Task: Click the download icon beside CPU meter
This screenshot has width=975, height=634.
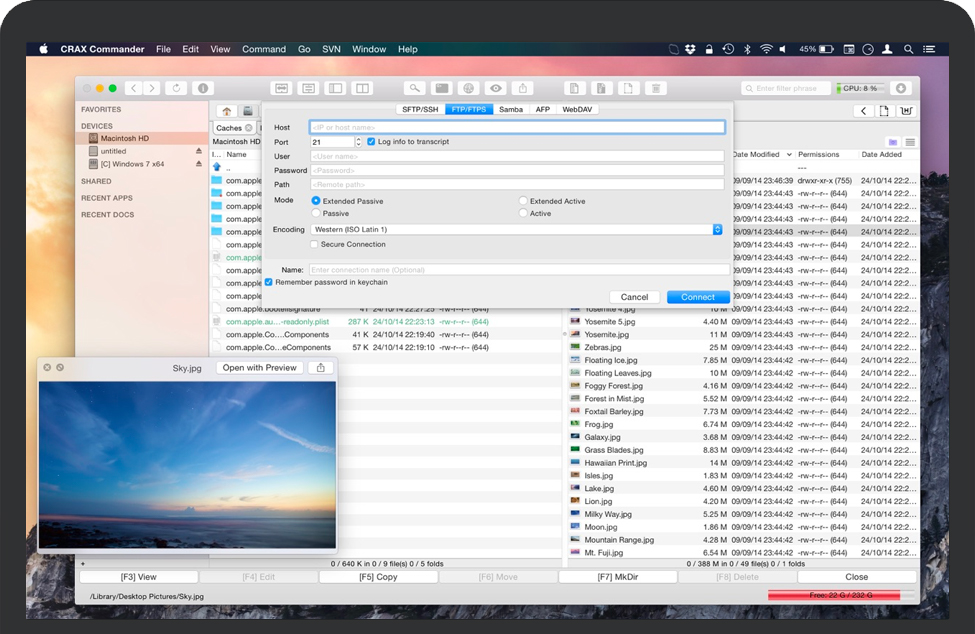Action: [x=901, y=88]
